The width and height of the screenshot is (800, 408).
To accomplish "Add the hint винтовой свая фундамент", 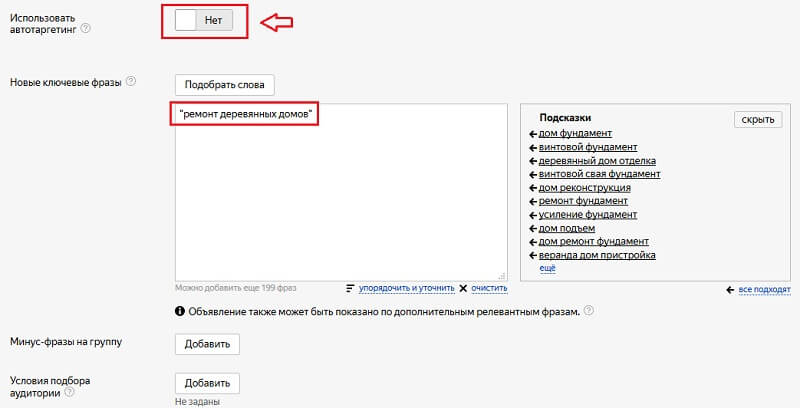I will 599,174.
